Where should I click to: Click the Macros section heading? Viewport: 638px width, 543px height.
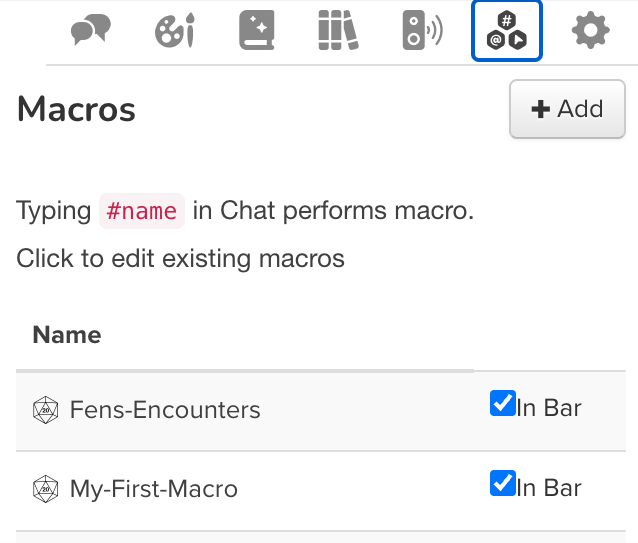pos(76,109)
